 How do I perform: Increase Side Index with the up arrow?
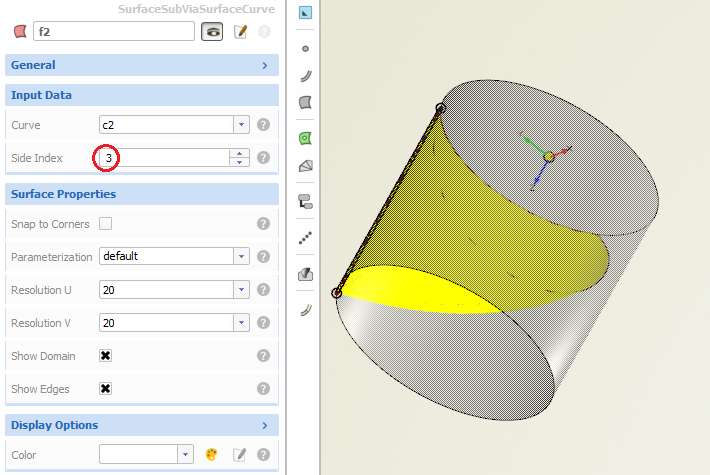click(240, 154)
